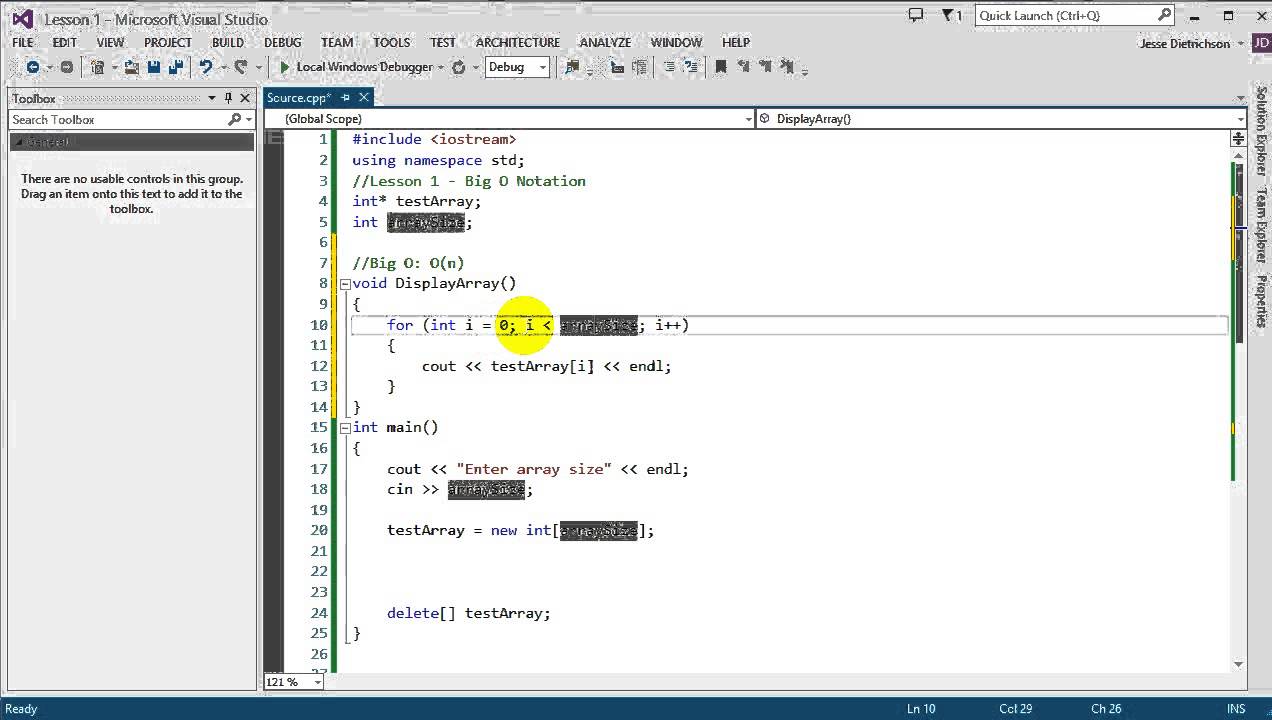Image resolution: width=1272 pixels, height=720 pixels.
Task: Click the Navigate Backward arrow icon
Action: point(32,67)
